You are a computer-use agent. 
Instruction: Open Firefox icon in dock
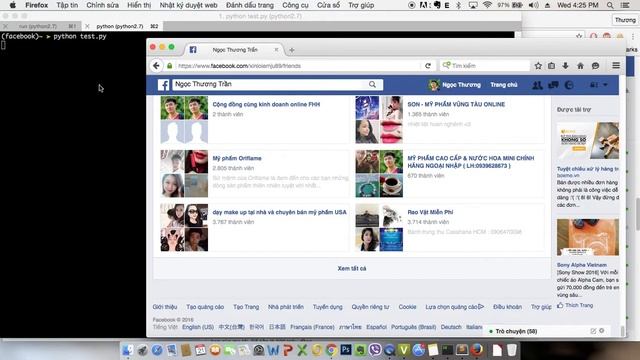[x=476, y=350]
